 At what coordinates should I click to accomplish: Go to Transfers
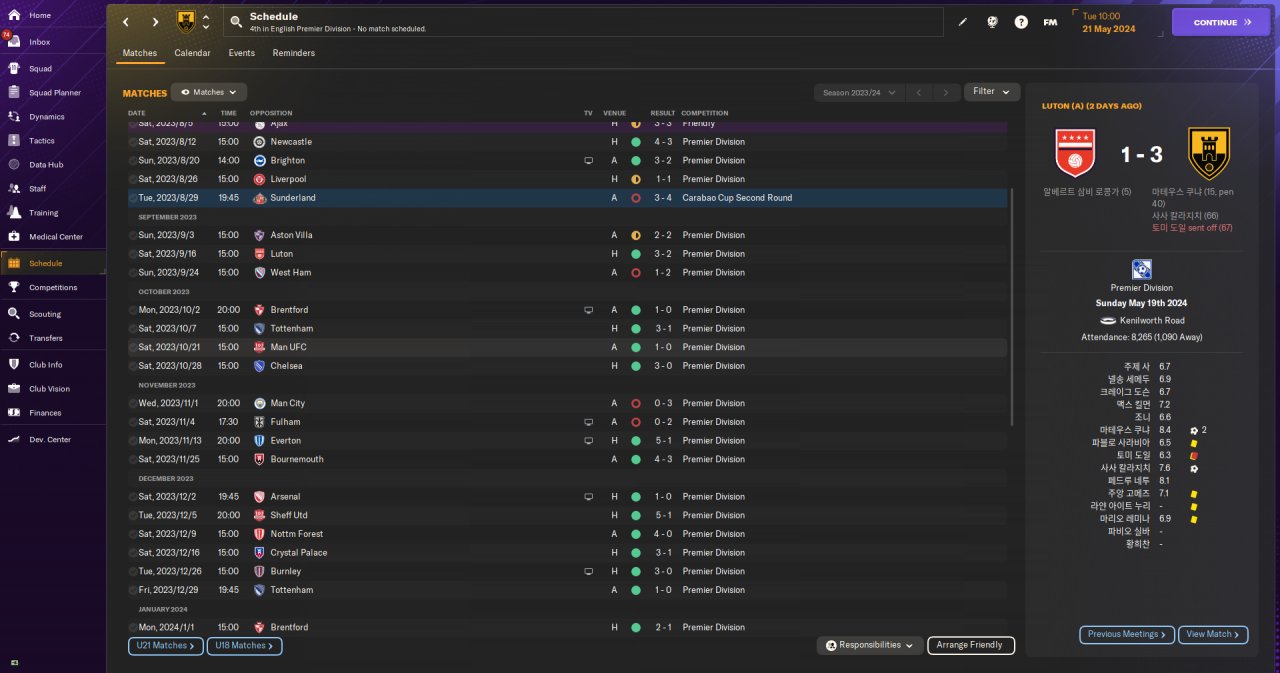pyautogui.click(x=46, y=338)
